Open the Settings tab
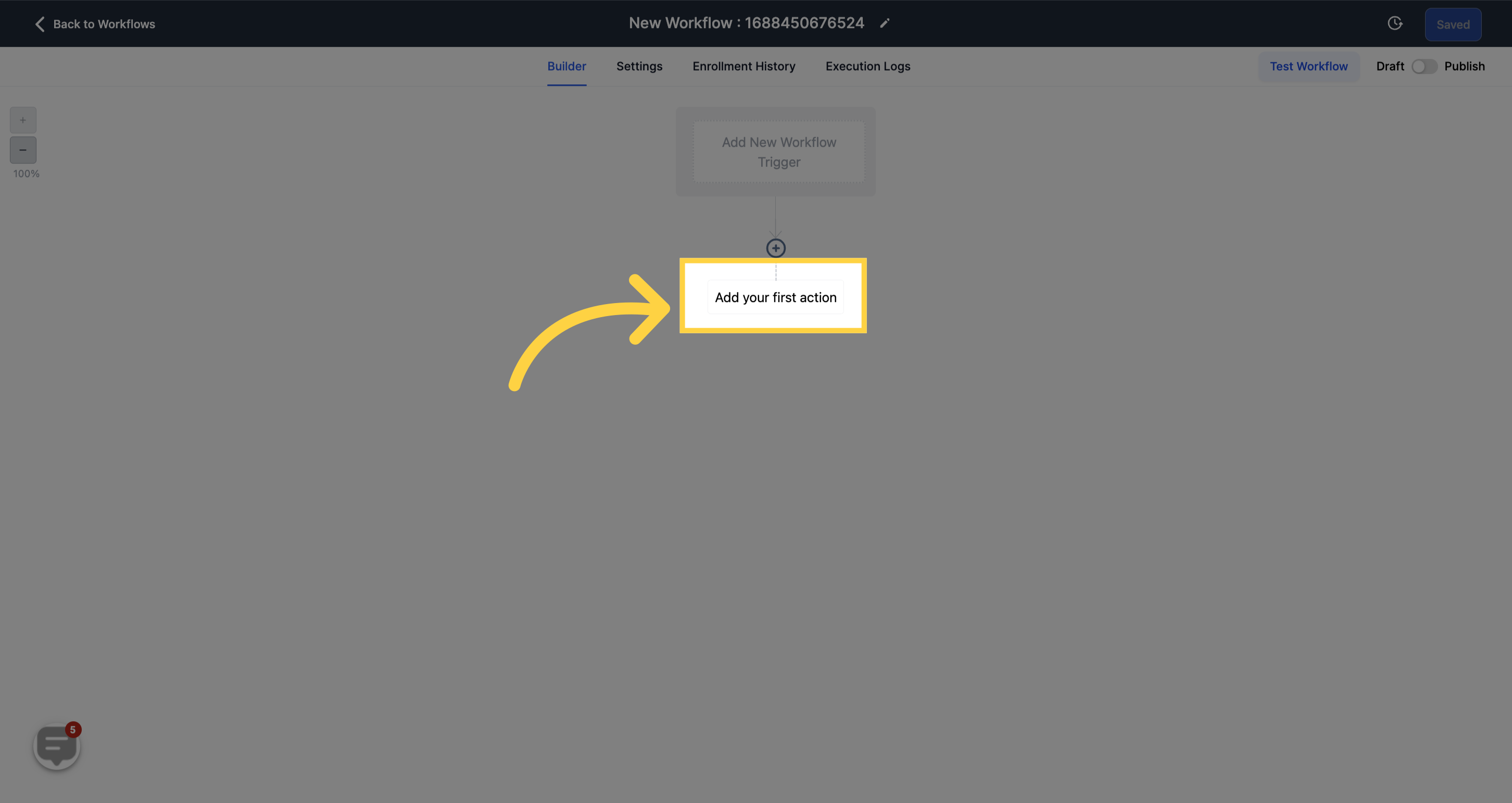This screenshot has width=1512, height=803. (639, 65)
